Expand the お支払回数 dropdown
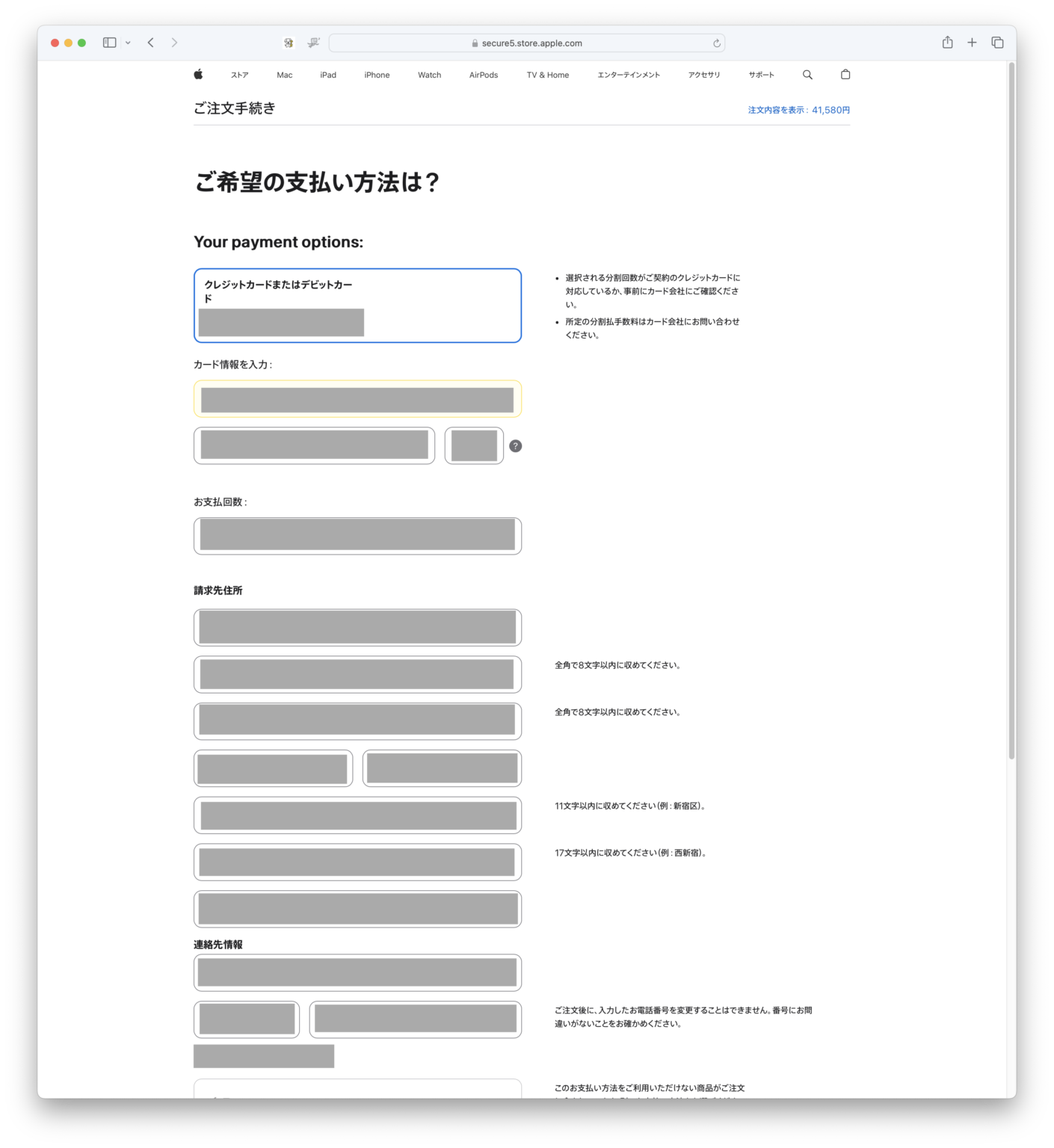 (x=357, y=536)
